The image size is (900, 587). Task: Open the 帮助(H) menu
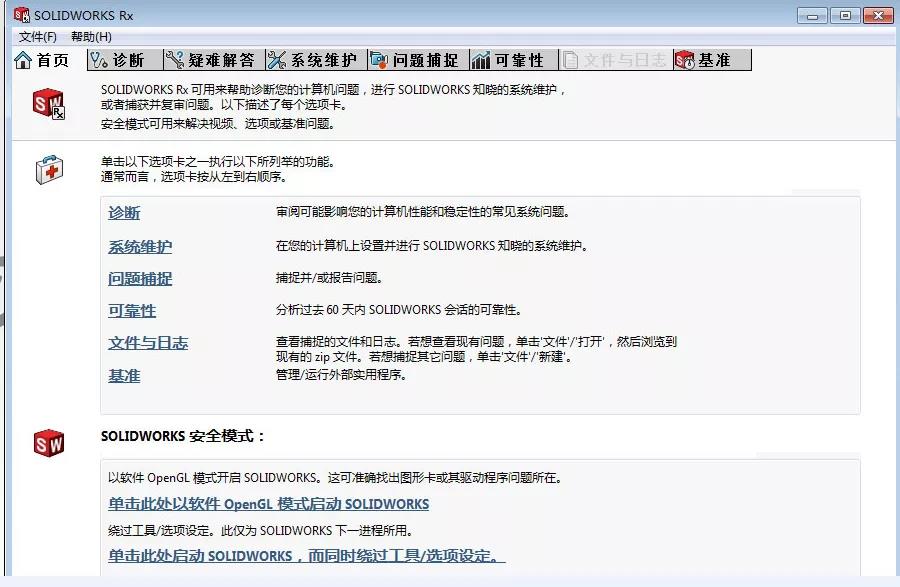point(91,37)
